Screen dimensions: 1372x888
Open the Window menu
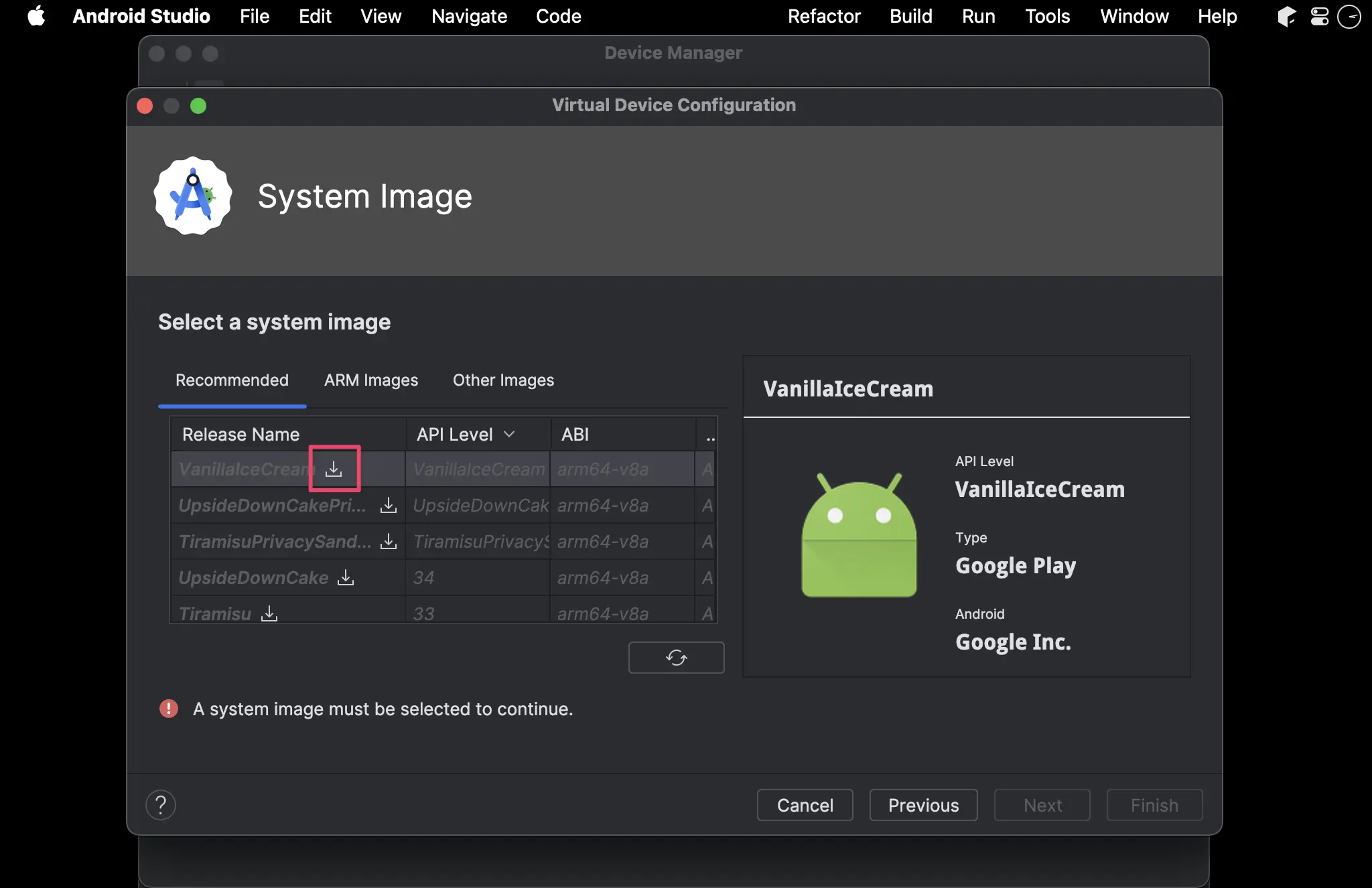[1134, 16]
